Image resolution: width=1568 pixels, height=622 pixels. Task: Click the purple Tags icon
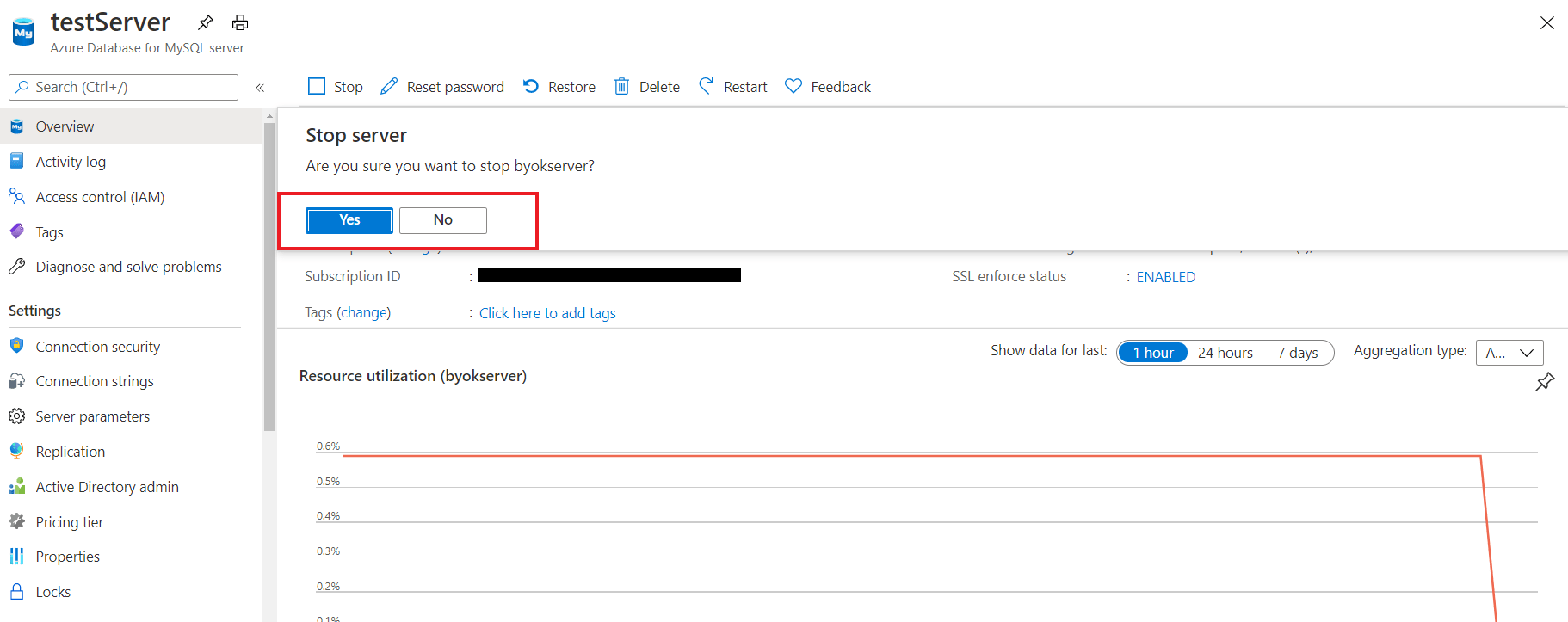tap(16, 231)
